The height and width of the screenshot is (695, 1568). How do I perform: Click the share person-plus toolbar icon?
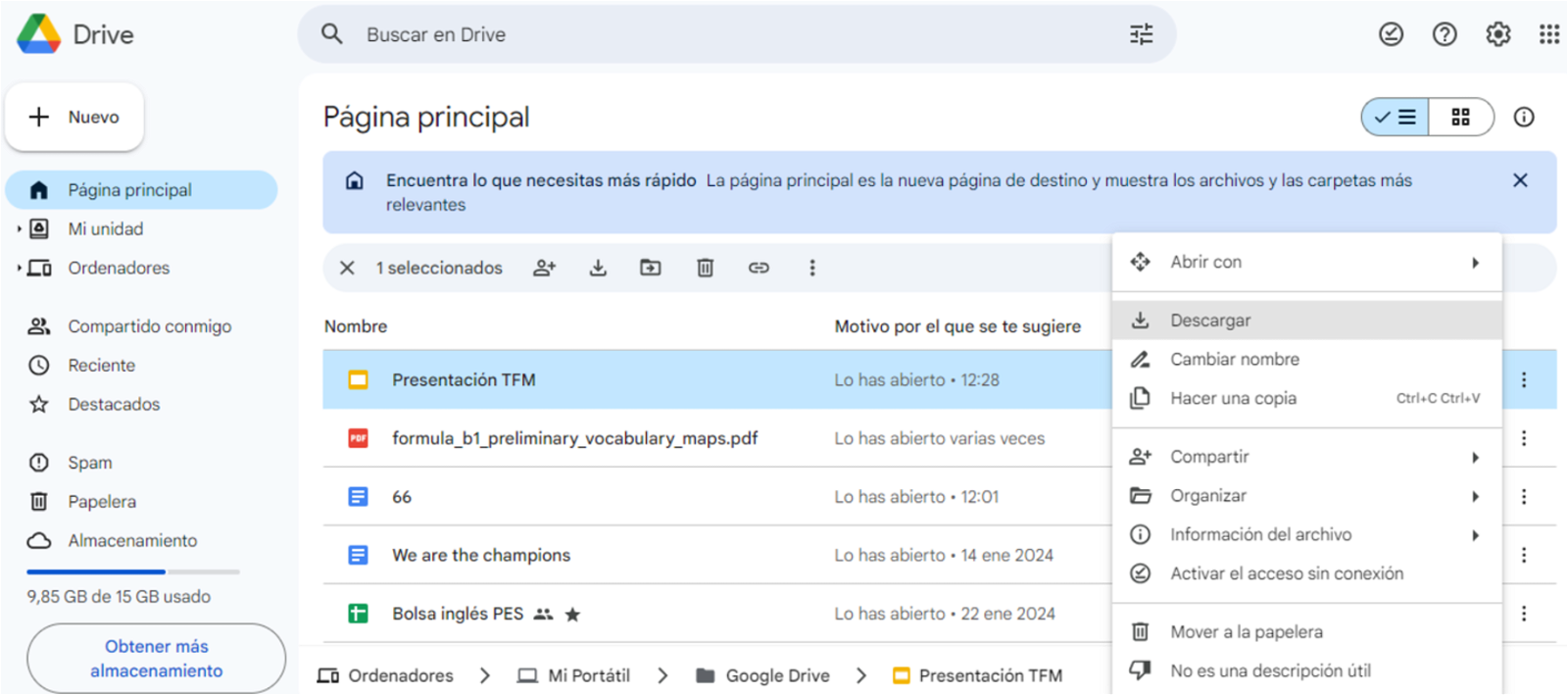(545, 268)
